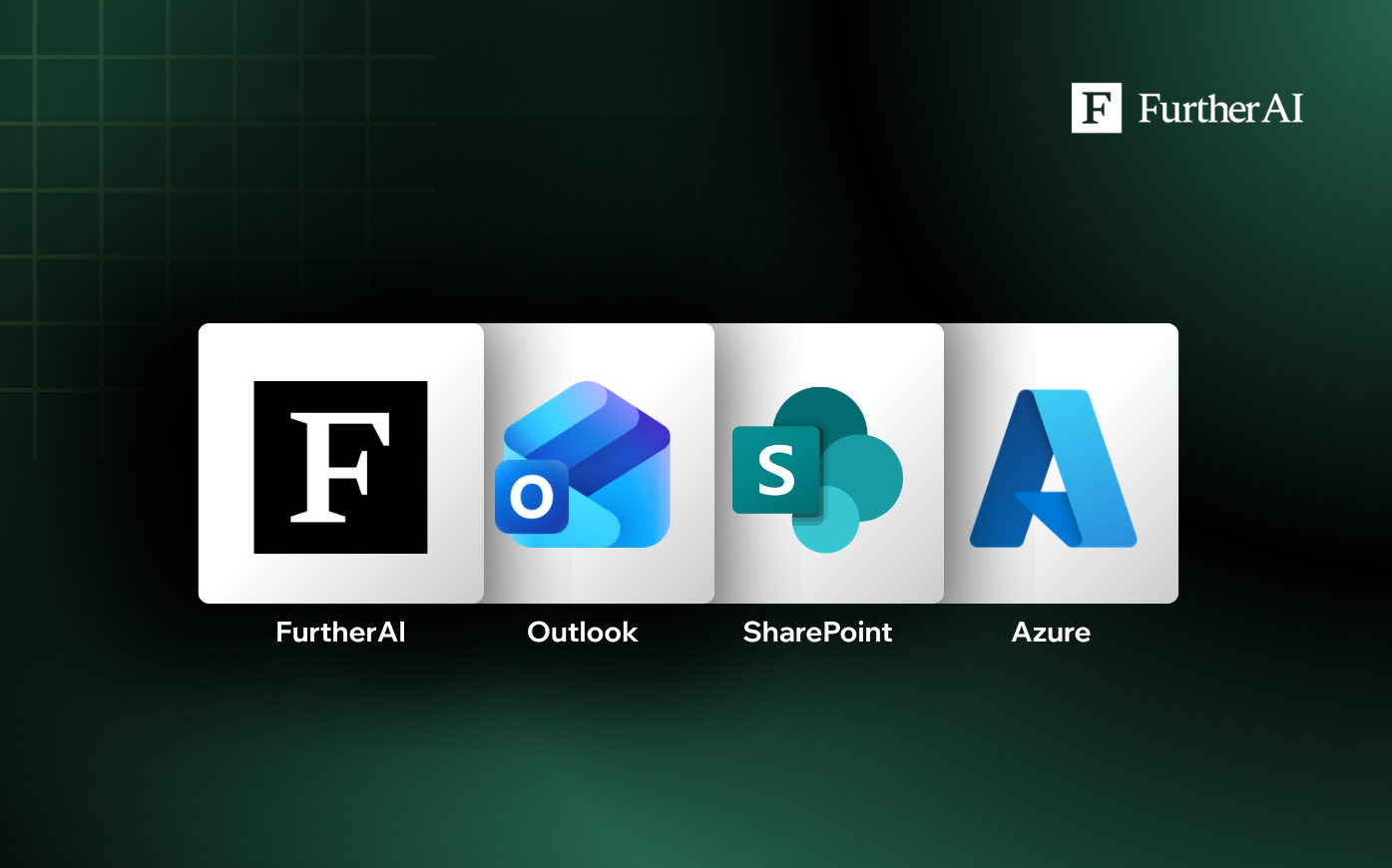Click the white F logo mark in the header
1392x868 pixels.
tap(1096, 108)
